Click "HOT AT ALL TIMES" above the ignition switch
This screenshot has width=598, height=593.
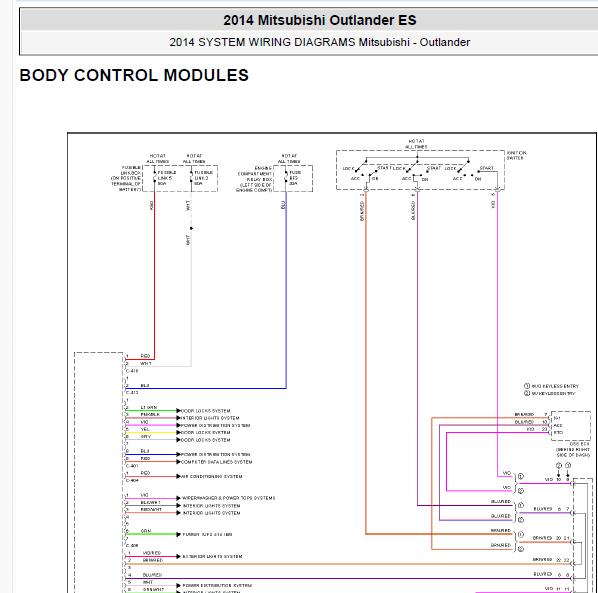(416, 144)
